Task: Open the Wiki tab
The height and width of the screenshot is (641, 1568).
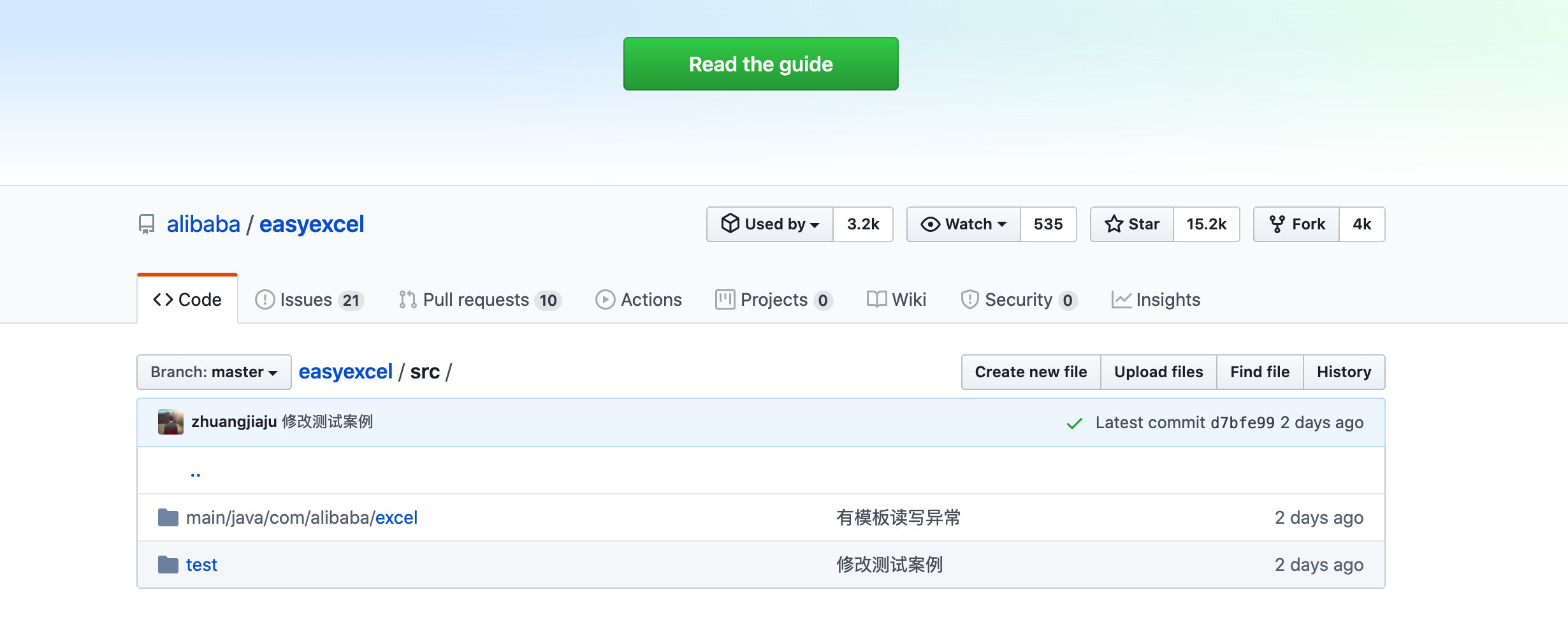Action: tap(897, 299)
